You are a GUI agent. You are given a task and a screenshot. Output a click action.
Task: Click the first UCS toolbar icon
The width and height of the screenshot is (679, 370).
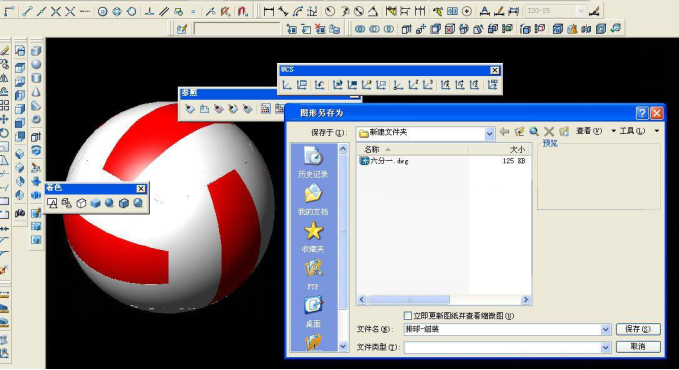[x=287, y=85]
